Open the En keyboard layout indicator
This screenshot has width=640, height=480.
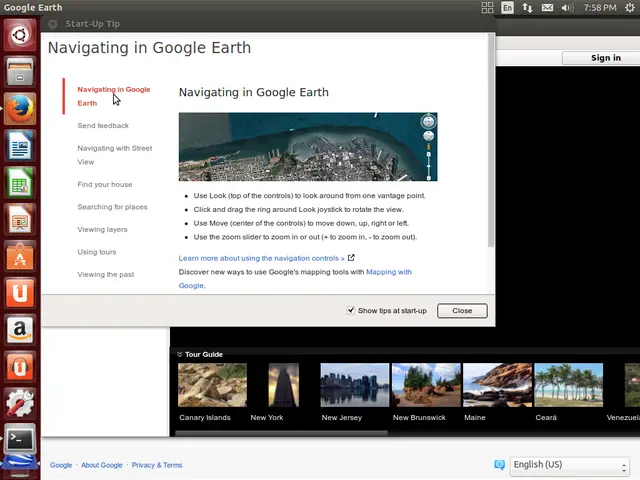coord(507,7)
